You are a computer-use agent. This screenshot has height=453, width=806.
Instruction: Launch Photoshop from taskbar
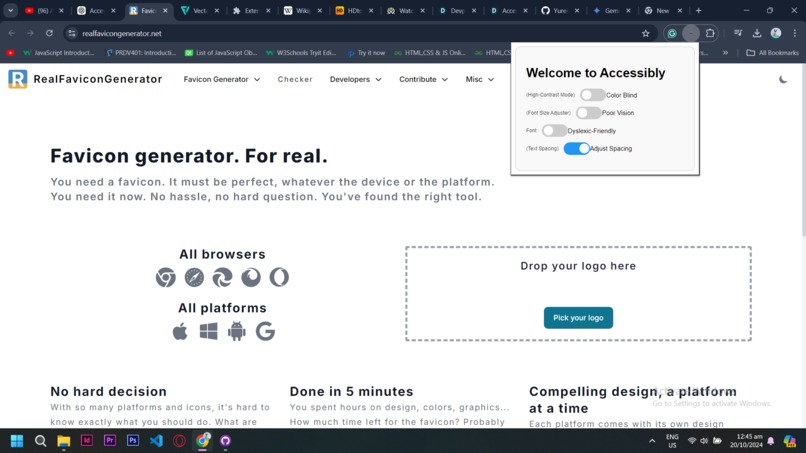click(133, 441)
